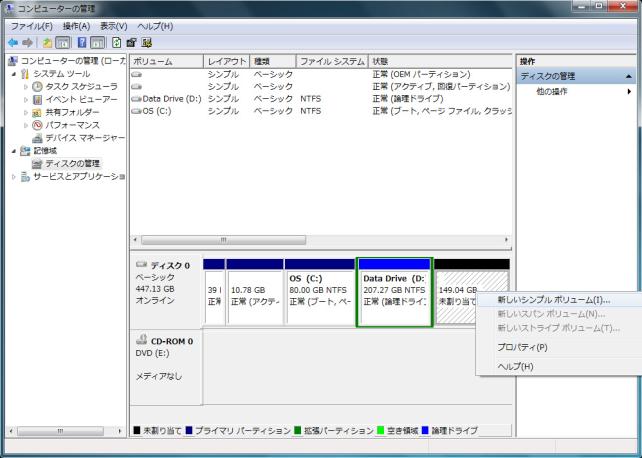Sort by the 状態 column header
This screenshot has width=642, height=458.
(440, 61)
